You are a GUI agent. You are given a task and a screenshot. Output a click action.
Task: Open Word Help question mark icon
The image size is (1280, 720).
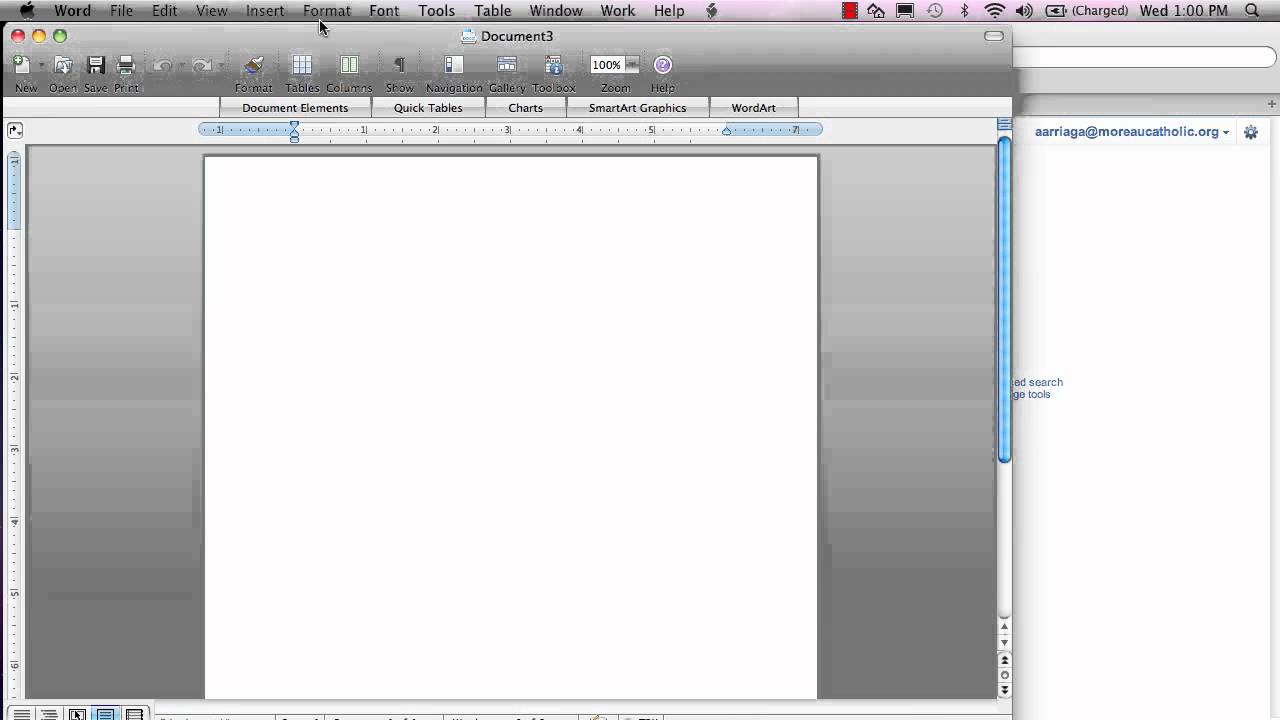(663, 65)
